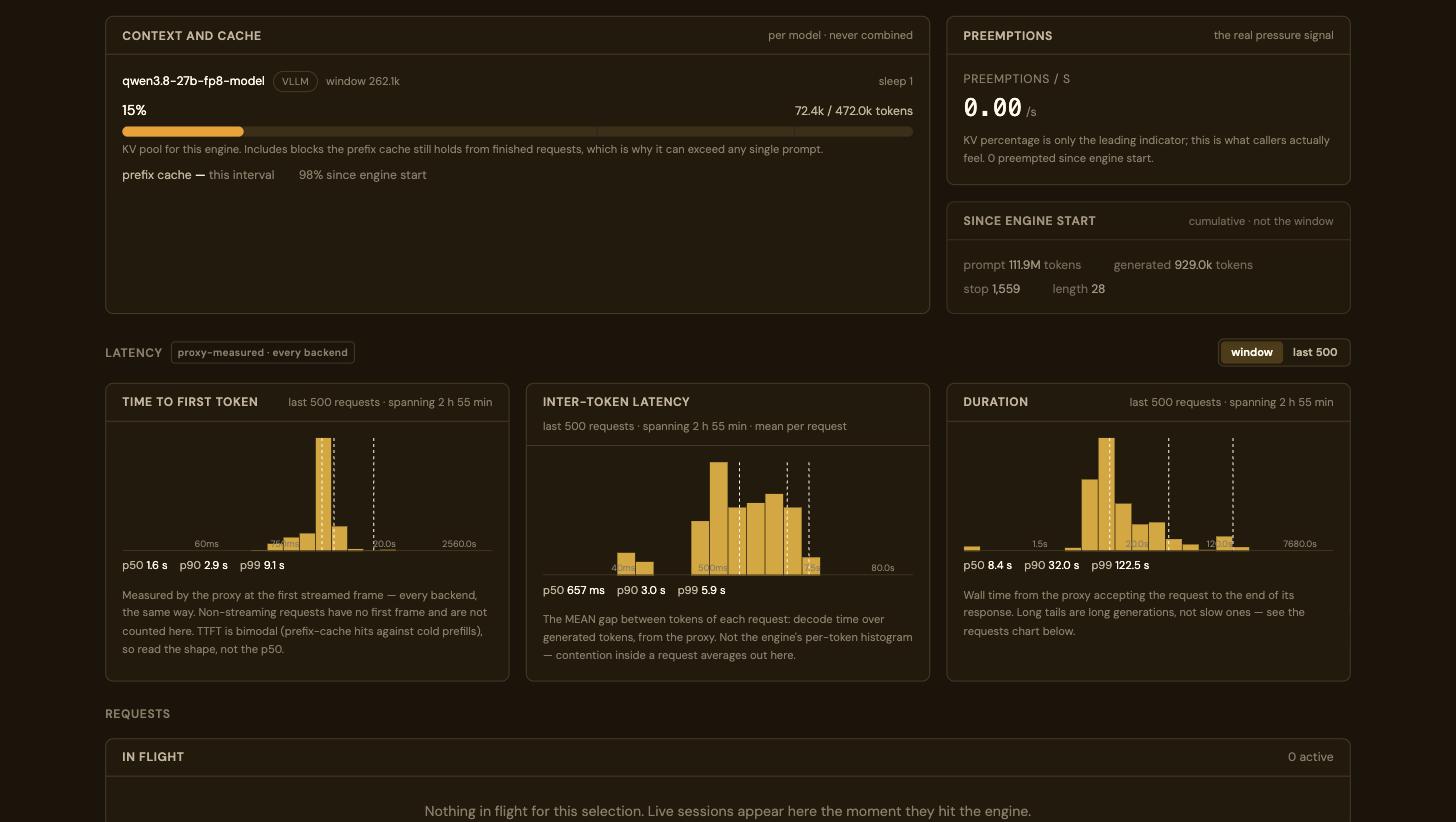Viewport: 1456px width, 822px height.
Task: Click the Since Engine Start heading
Action: (x=1029, y=221)
